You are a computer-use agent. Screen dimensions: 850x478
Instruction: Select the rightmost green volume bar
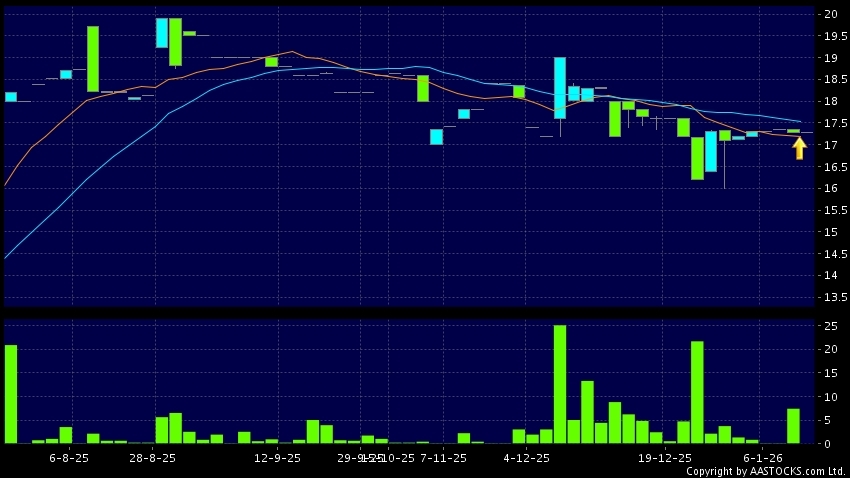tap(793, 425)
